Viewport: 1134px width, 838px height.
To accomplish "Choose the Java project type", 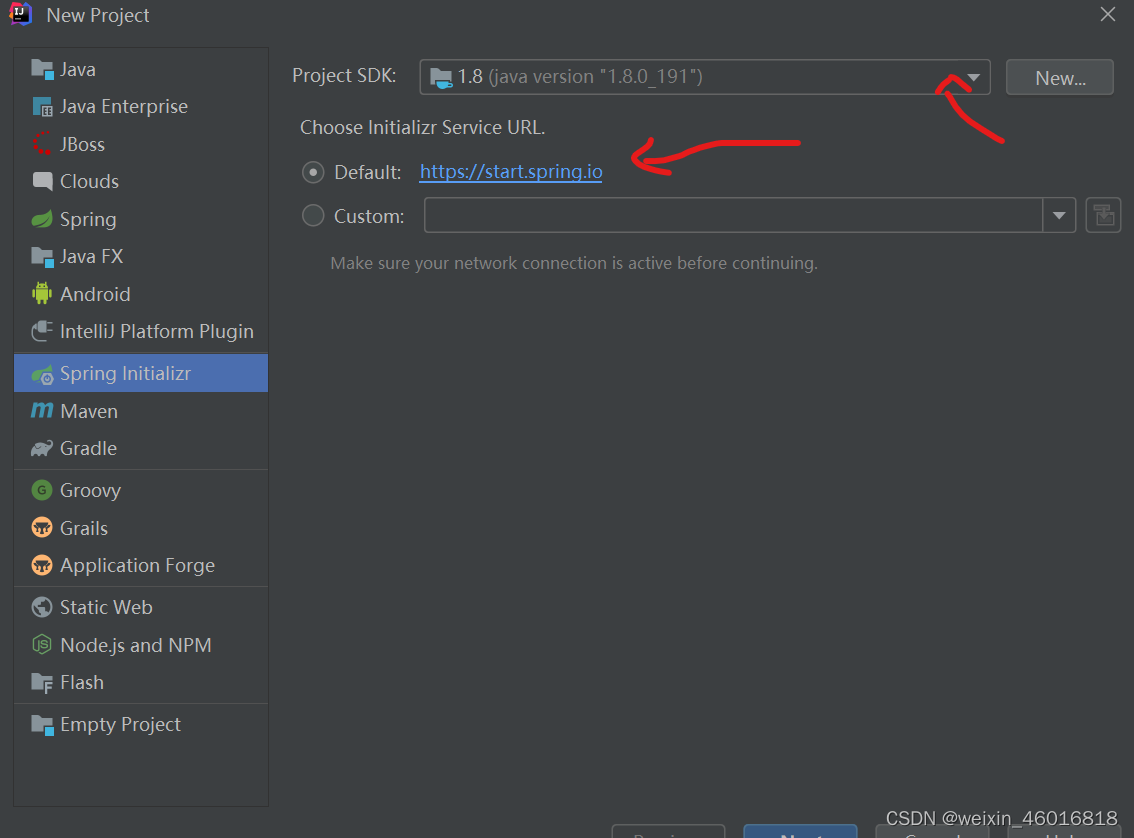I will coord(141,69).
